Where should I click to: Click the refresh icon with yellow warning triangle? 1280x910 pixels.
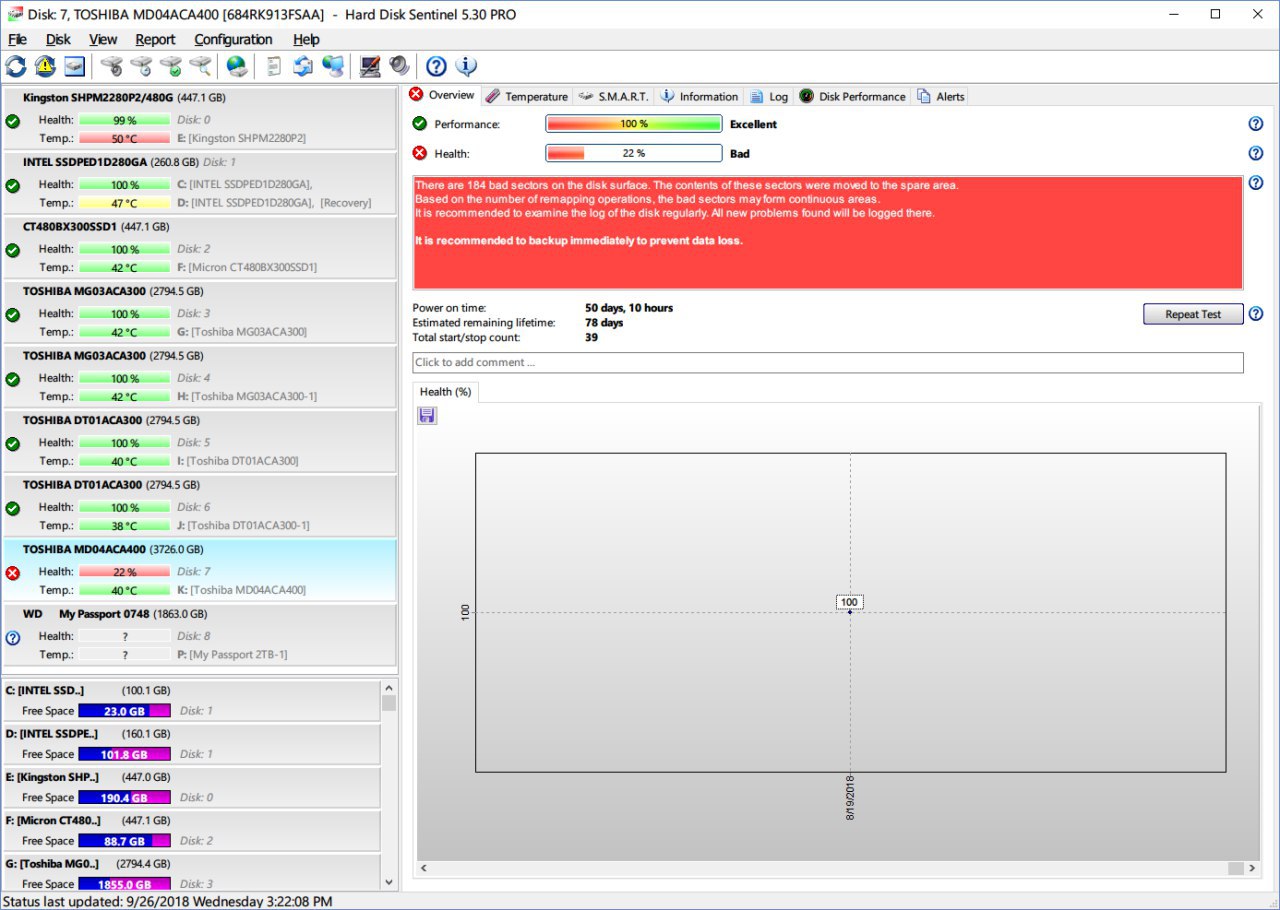point(45,66)
